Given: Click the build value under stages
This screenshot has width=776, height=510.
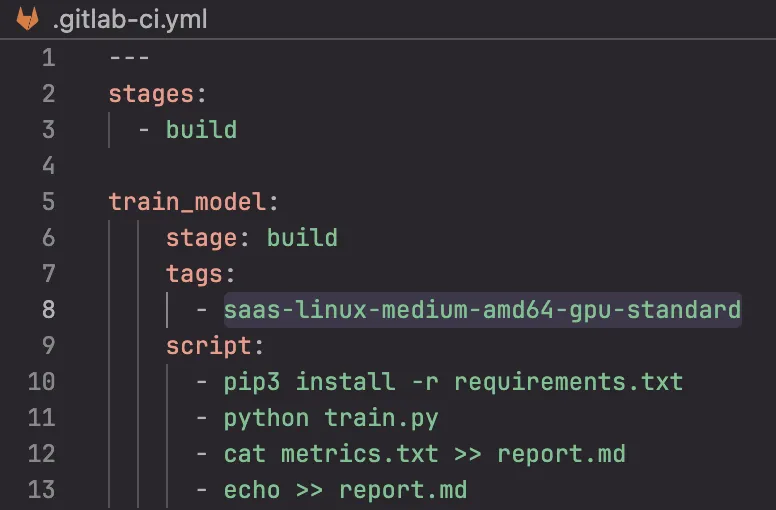Looking at the screenshot, I should (201, 130).
